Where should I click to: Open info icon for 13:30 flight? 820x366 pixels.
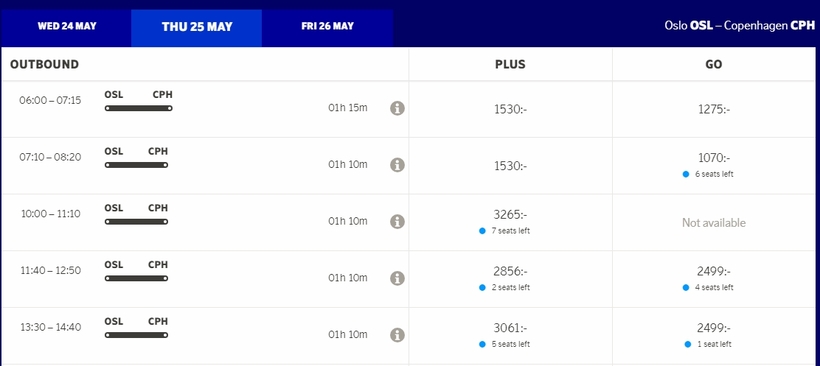tap(397, 335)
